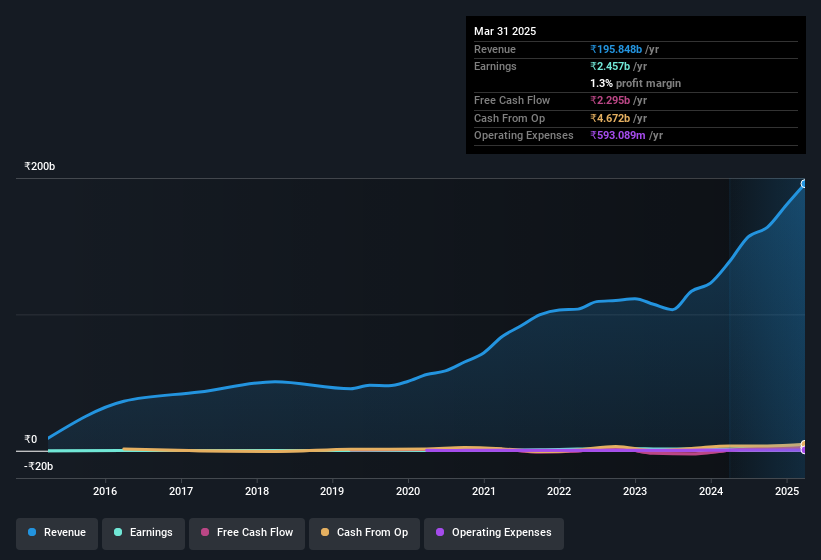Select the Revenue endpoint marker on chart

point(804,184)
